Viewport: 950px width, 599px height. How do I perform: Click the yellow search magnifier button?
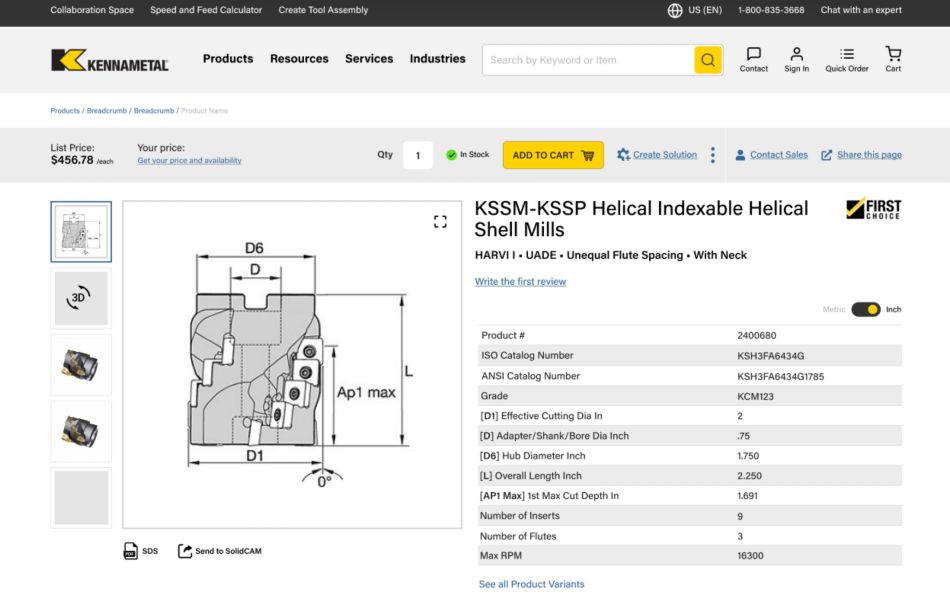click(x=708, y=60)
